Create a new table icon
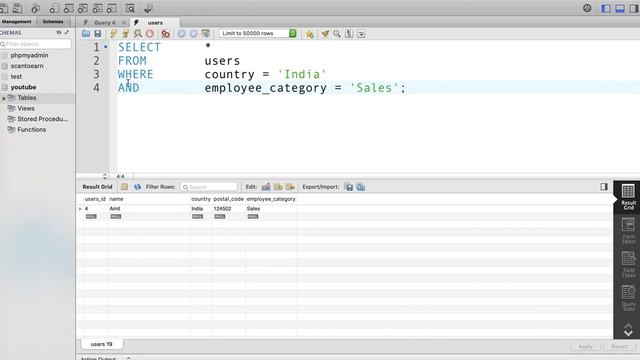The height and width of the screenshot is (360, 640). [x=69, y=8]
